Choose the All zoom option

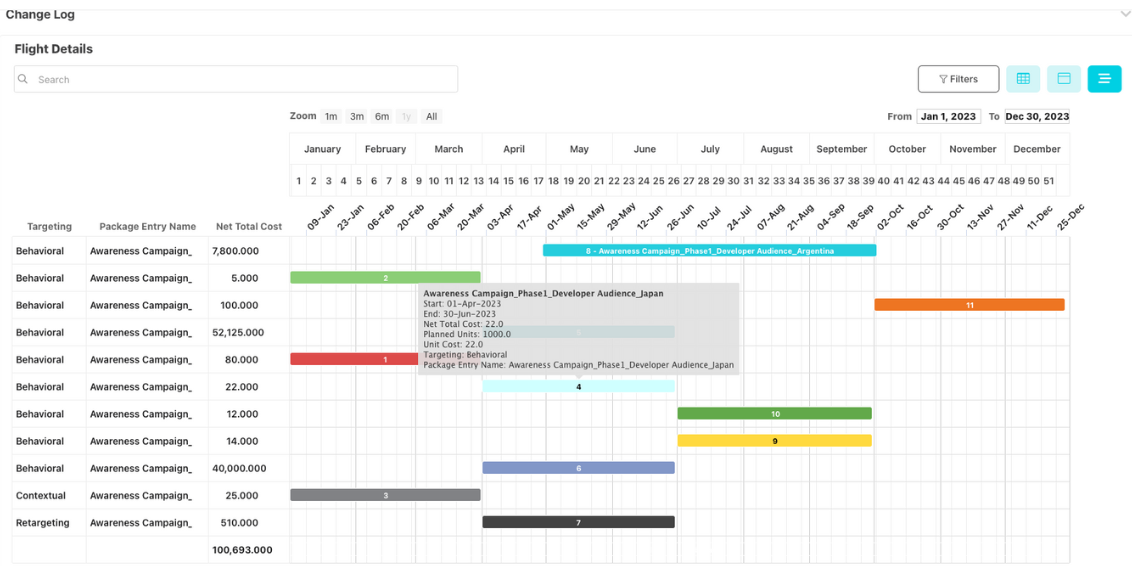(x=432, y=117)
